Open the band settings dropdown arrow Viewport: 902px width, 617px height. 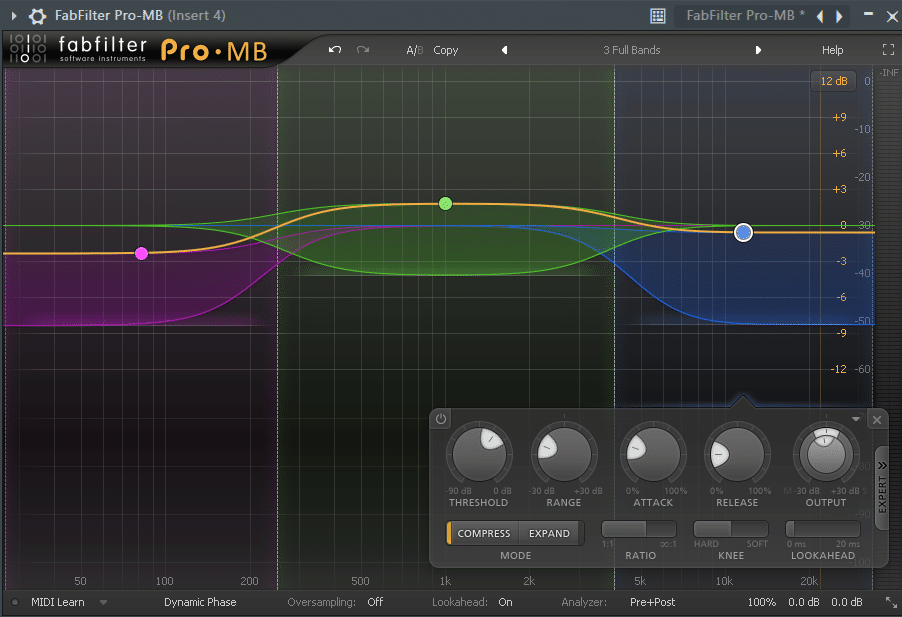click(x=855, y=419)
